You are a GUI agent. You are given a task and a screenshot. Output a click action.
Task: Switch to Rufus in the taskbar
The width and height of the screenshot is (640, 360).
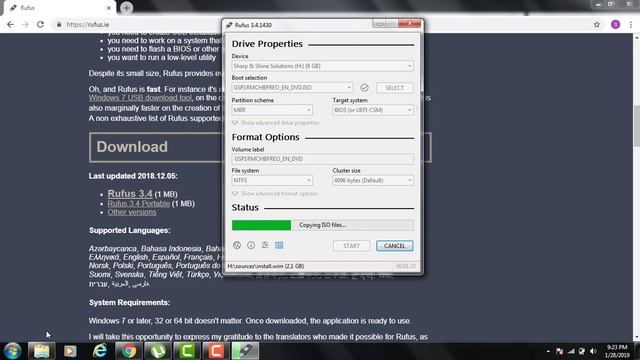[x=245, y=351]
